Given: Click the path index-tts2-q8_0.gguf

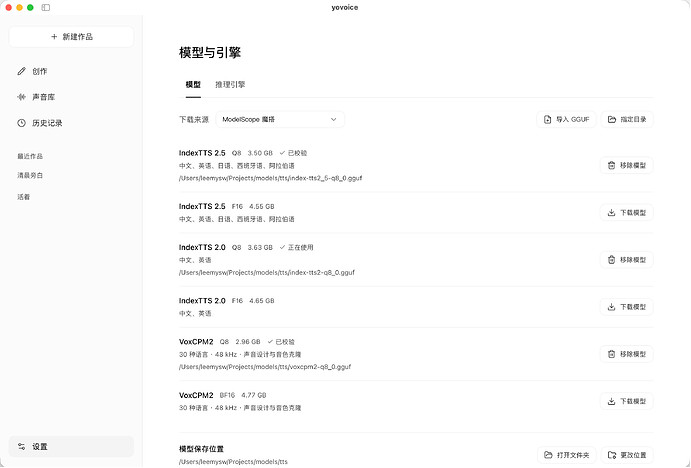Looking at the screenshot, I should click(x=267, y=273).
